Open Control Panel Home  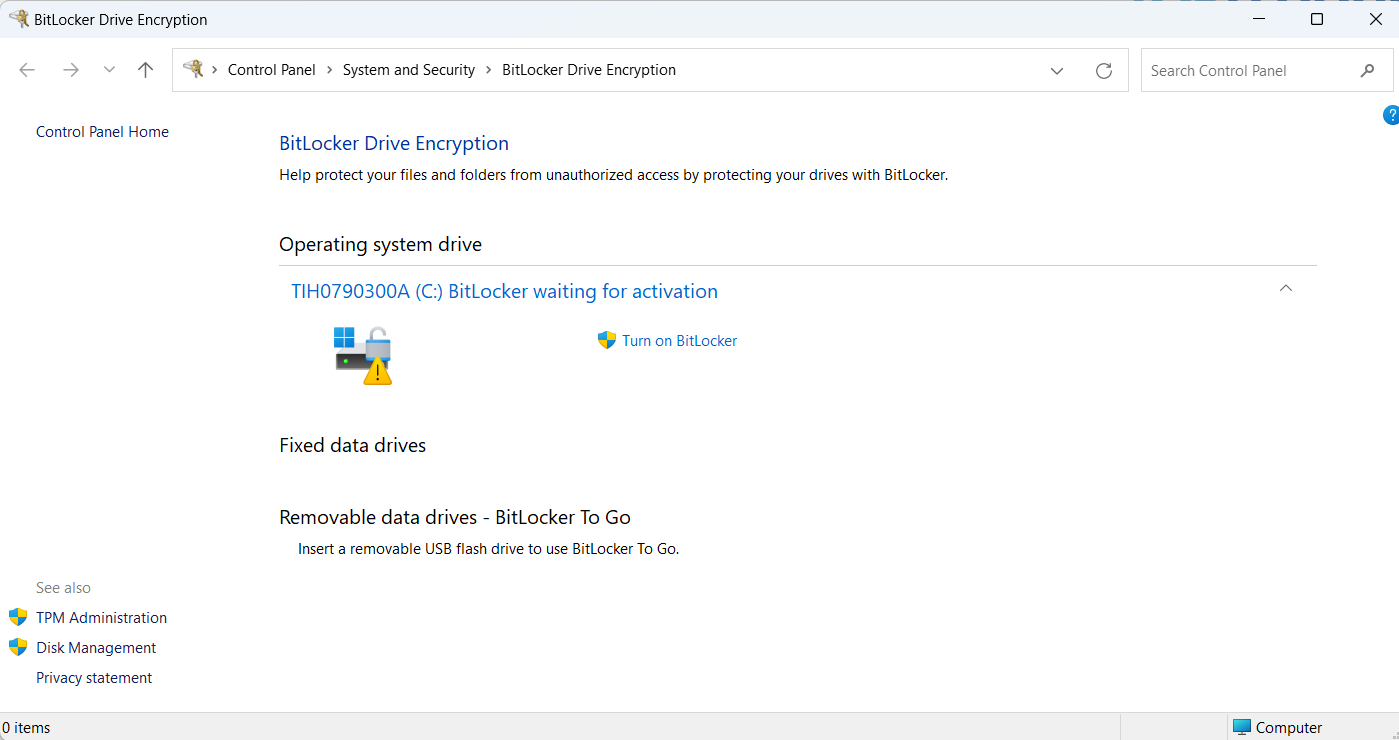click(102, 132)
